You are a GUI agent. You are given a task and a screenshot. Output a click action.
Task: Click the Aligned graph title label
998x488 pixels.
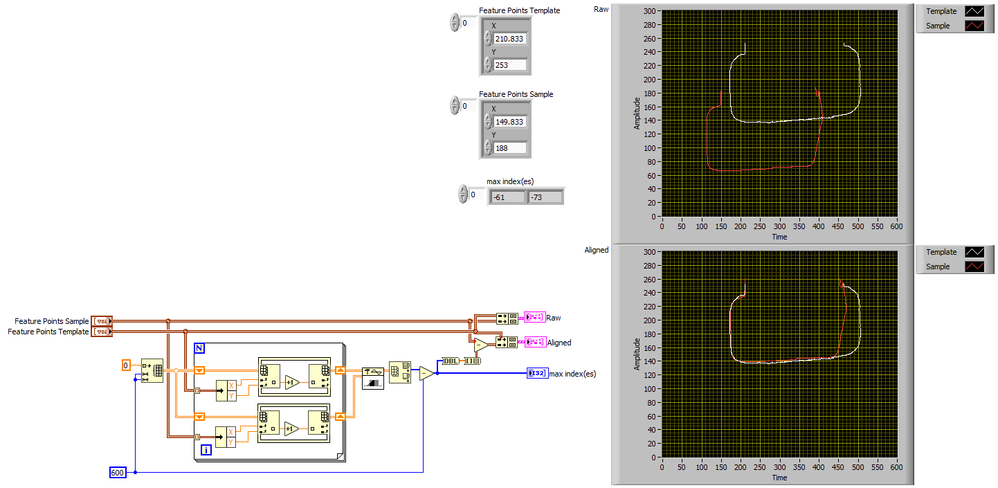(x=596, y=250)
